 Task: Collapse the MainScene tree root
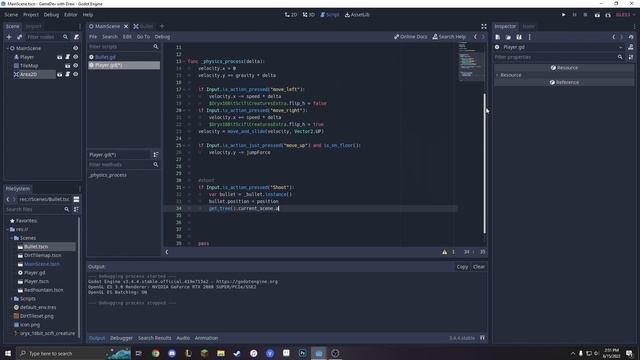coord(7,48)
